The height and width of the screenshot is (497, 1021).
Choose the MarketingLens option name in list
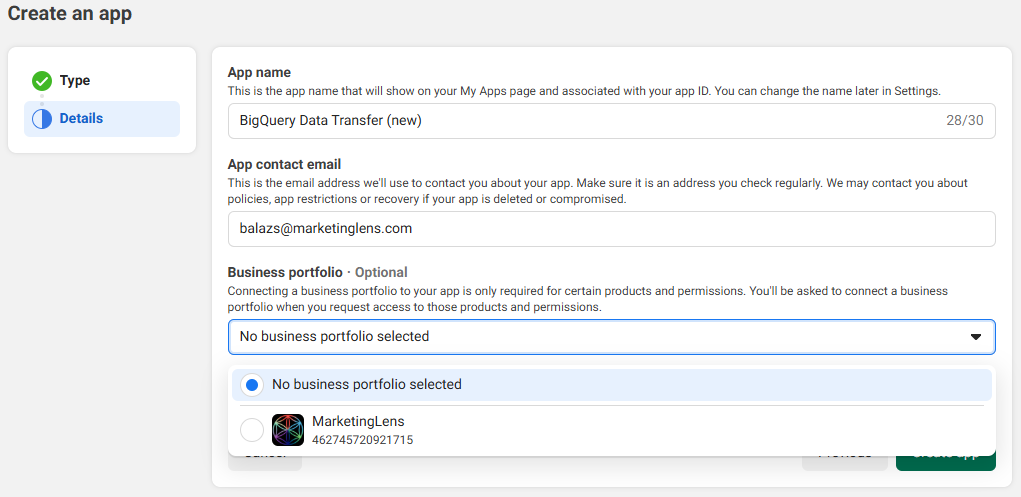tap(358, 422)
